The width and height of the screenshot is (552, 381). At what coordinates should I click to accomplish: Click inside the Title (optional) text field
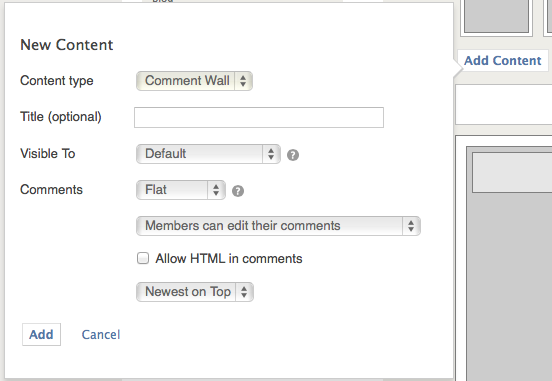tap(259, 118)
